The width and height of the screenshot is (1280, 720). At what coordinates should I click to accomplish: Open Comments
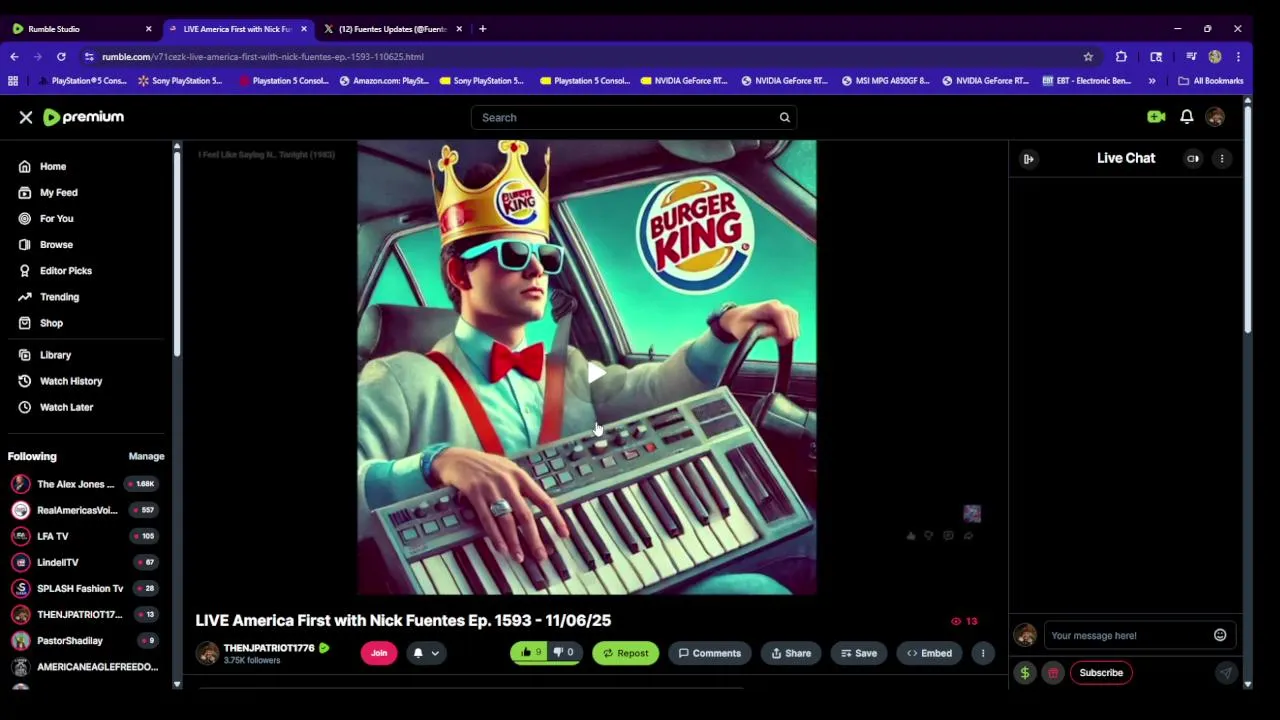coord(710,653)
